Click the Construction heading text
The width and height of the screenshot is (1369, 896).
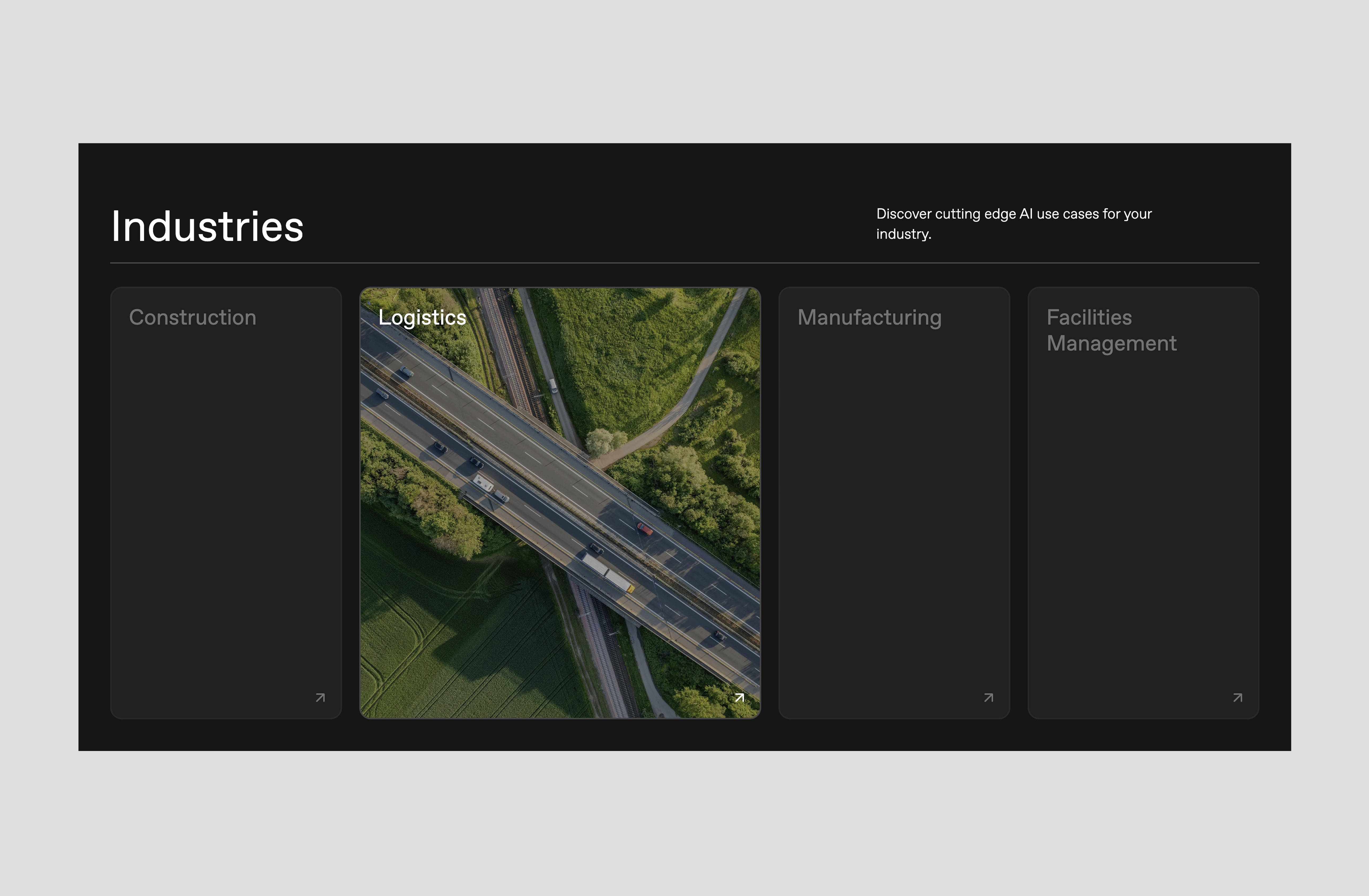pos(193,317)
